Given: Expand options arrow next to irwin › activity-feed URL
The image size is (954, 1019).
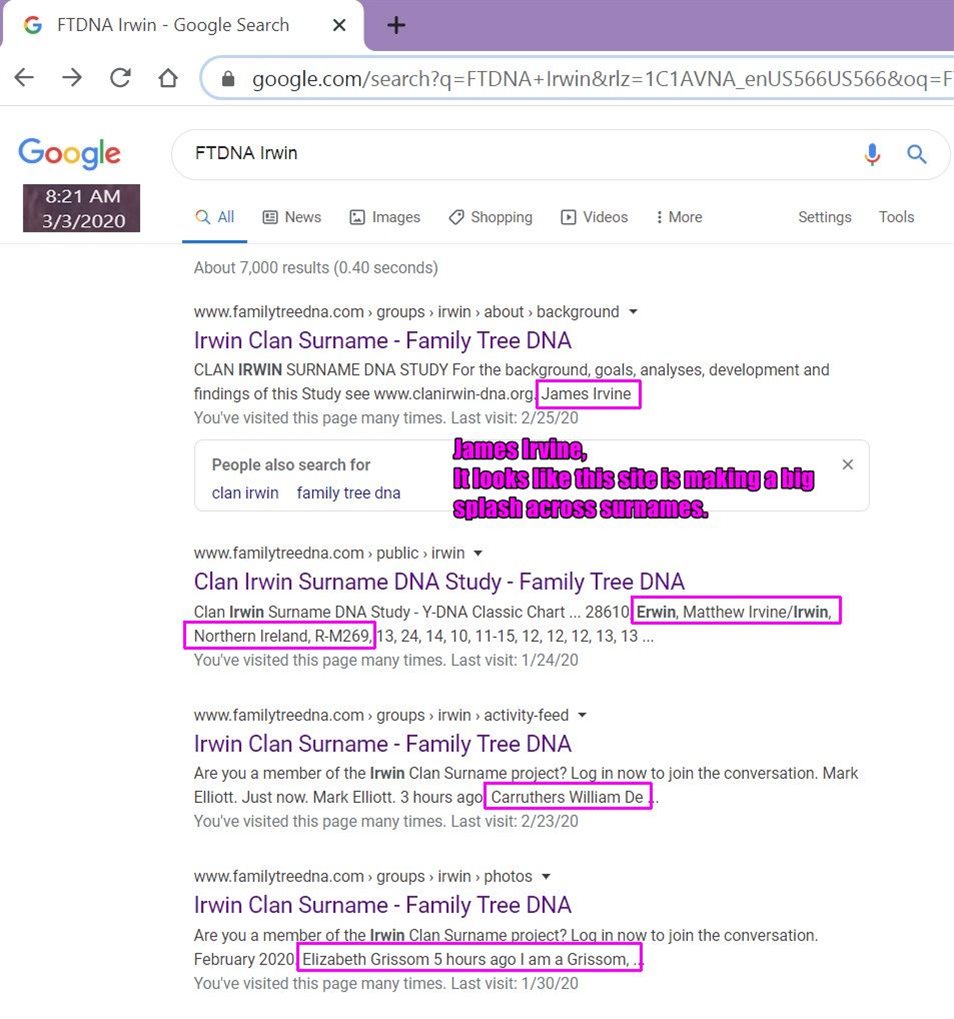Looking at the screenshot, I should 582,715.
